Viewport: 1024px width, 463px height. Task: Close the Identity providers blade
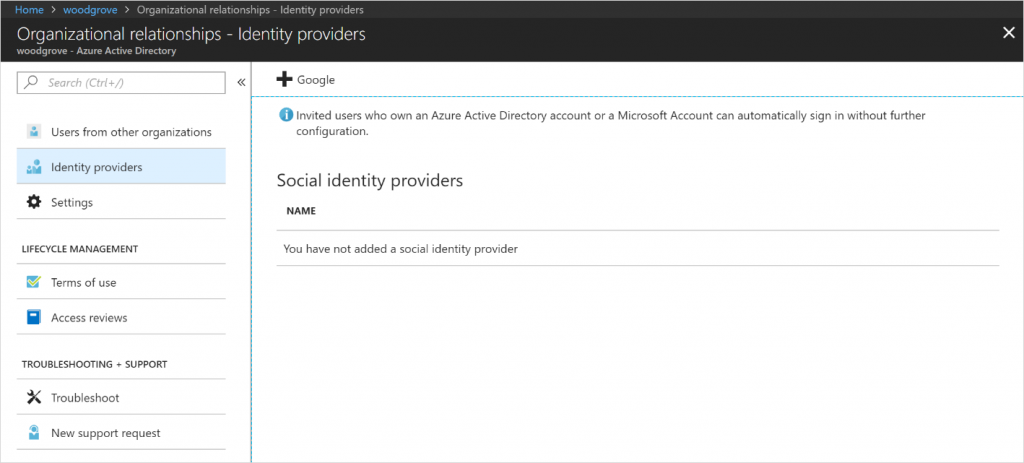1008,33
